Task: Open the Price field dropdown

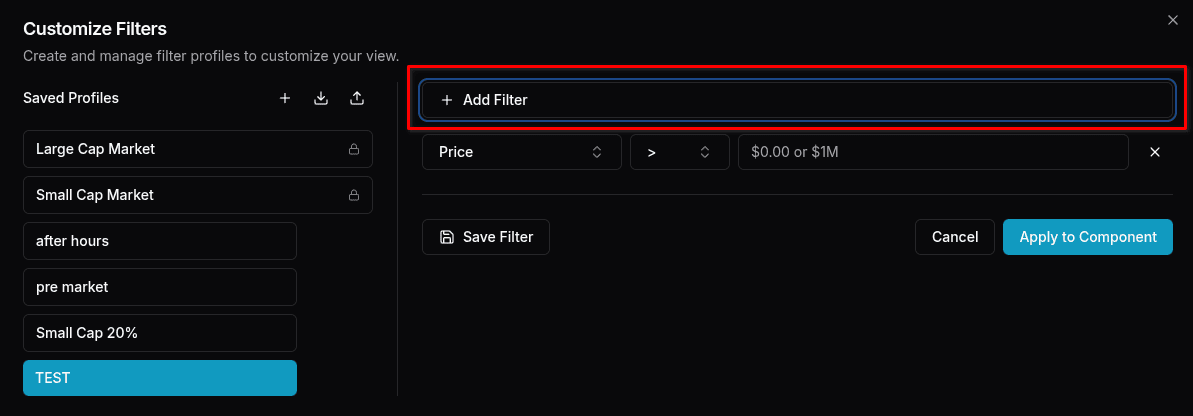Action: (x=522, y=152)
